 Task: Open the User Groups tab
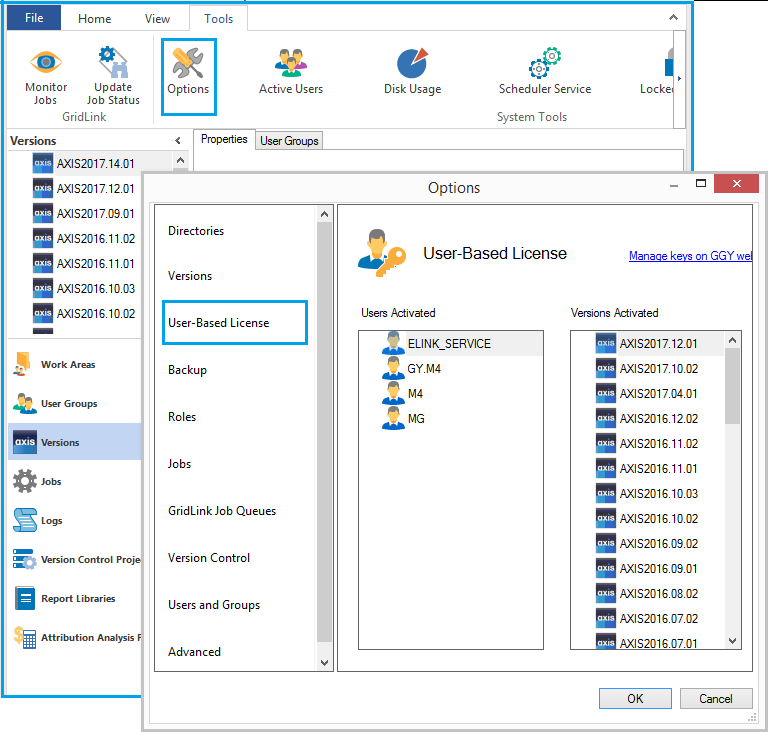tap(289, 141)
